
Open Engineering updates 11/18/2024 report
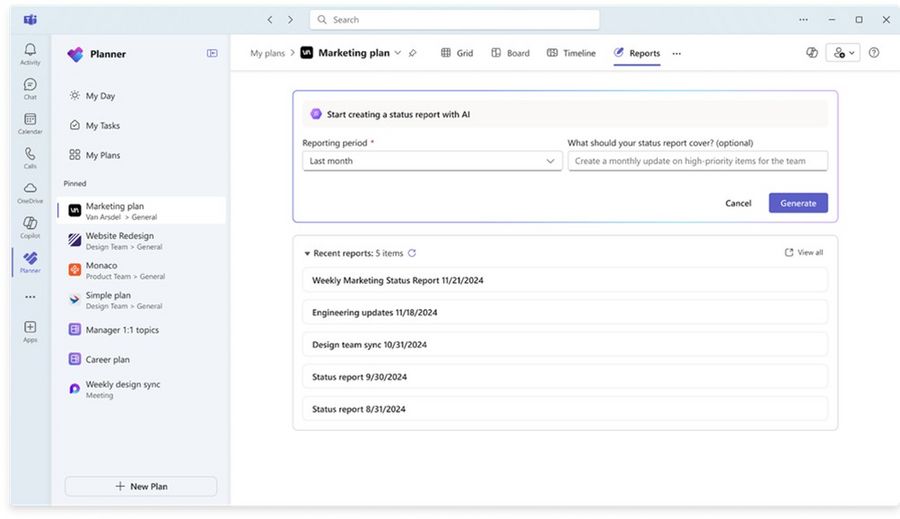click(x=565, y=312)
